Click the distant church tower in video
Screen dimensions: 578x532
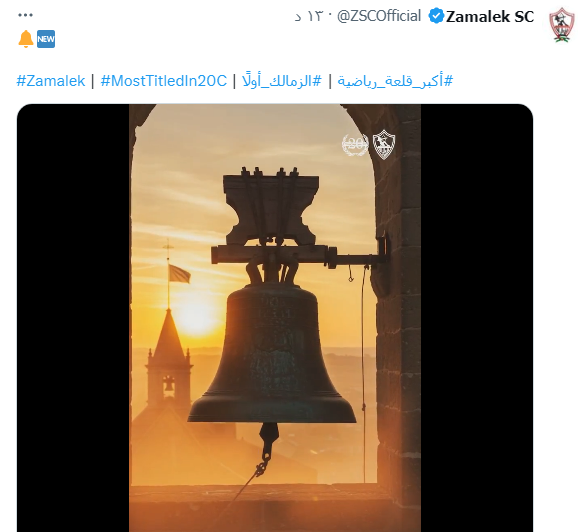point(169,361)
